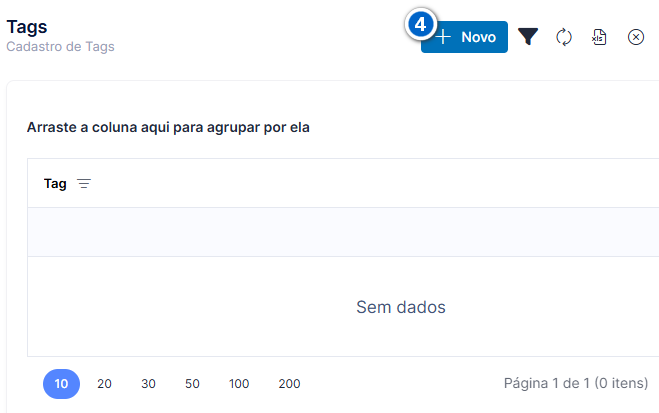The height and width of the screenshot is (413, 659).
Task: Set page size to 20
Action: point(104,384)
